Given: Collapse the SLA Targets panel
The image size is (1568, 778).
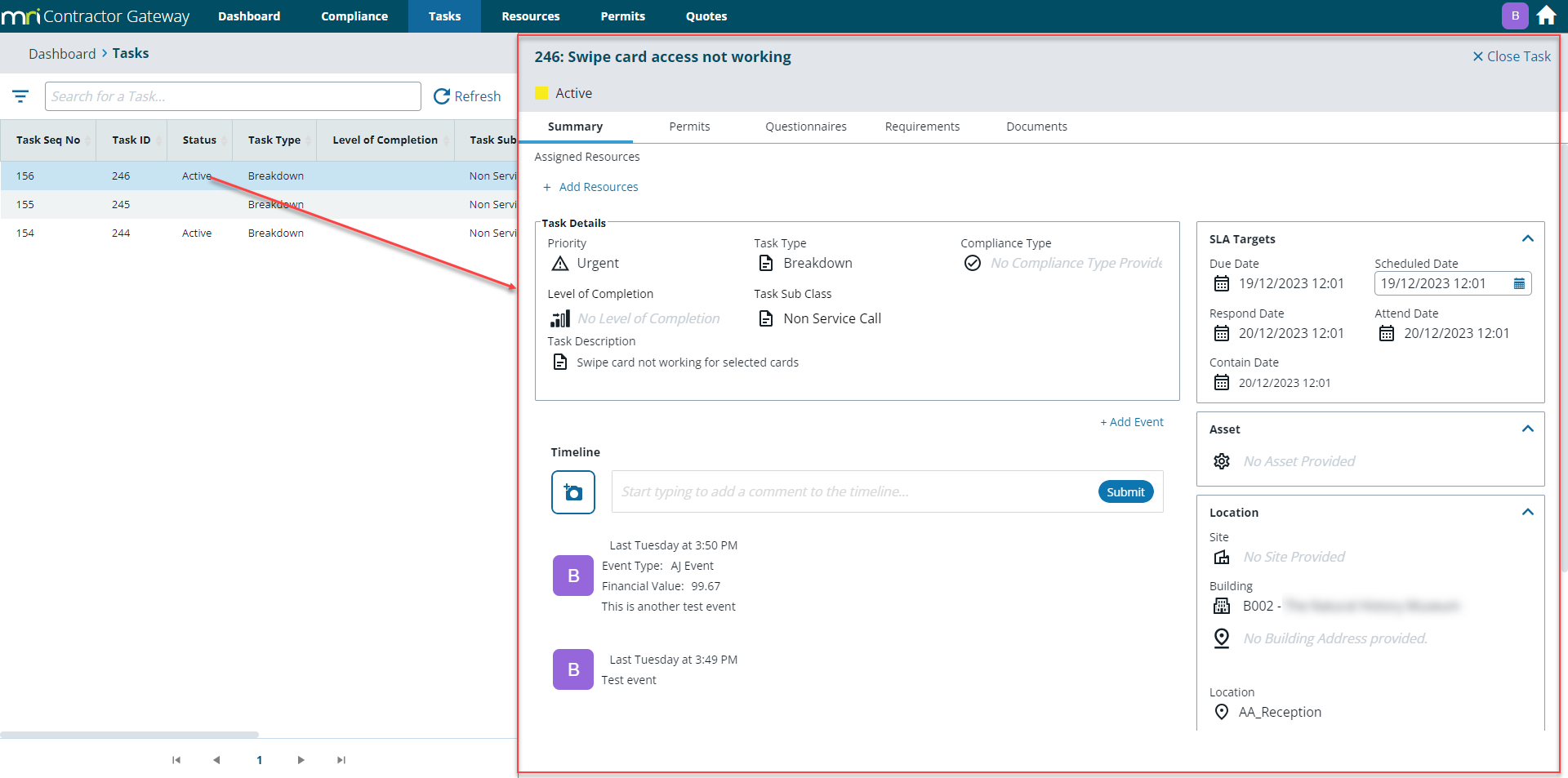Looking at the screenshot, I should (x=1527, y=238).
